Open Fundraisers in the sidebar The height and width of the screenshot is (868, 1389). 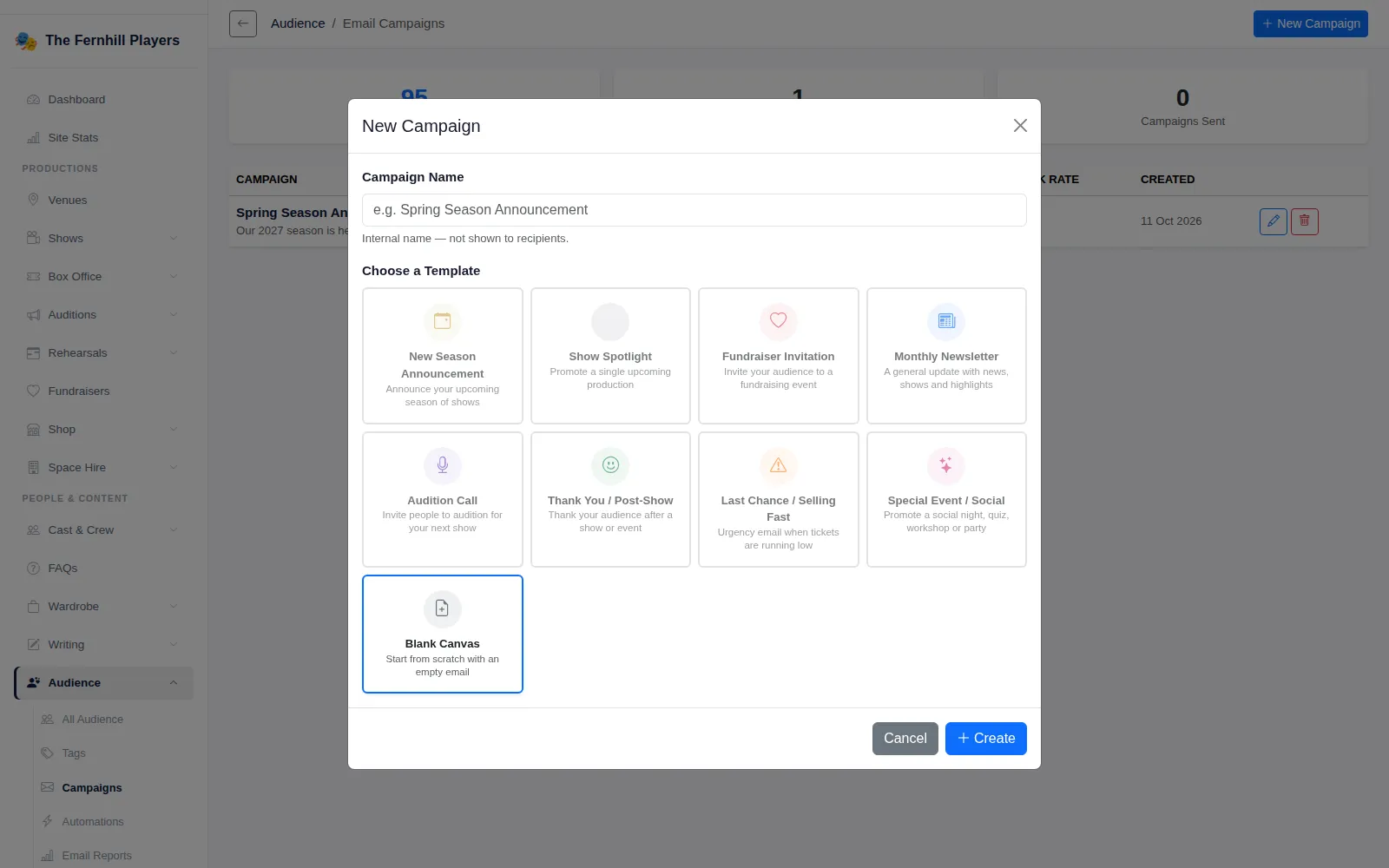104,391
